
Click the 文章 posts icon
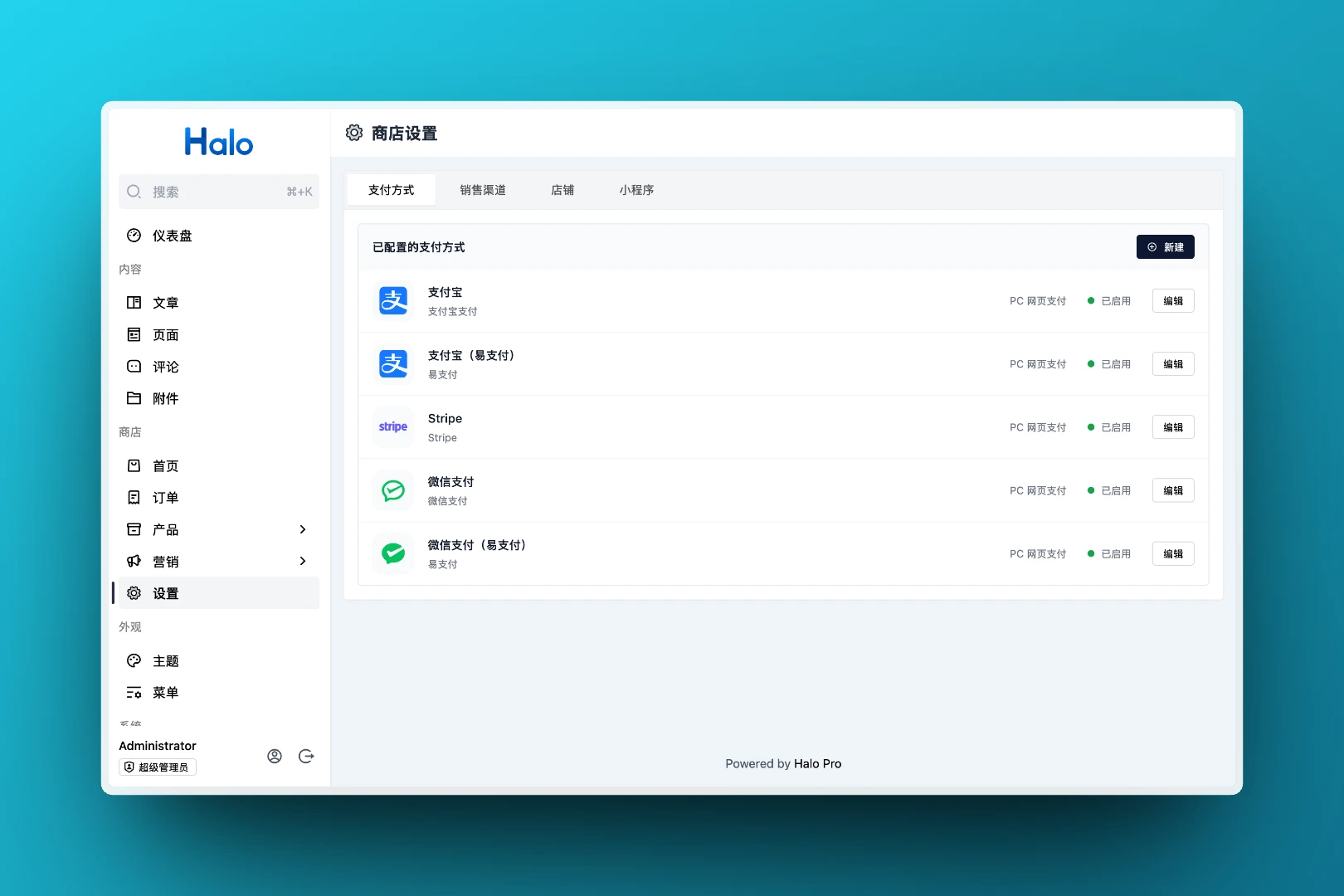click(x=134, y=303)
